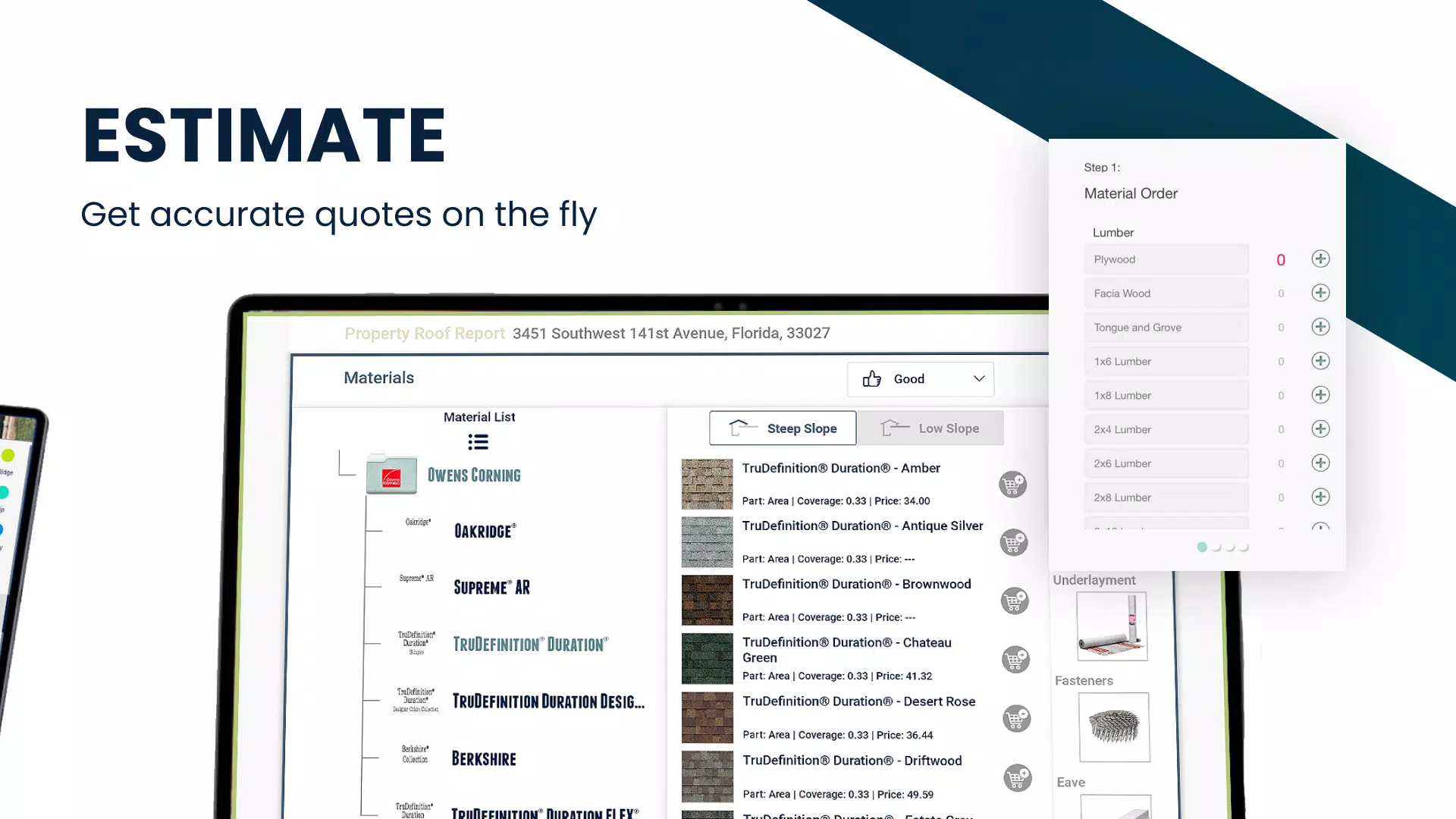This screenshot has width=1456, height=819.
Task: Click the 1x6 Lumber field
Action: (x=1166, y=362)
